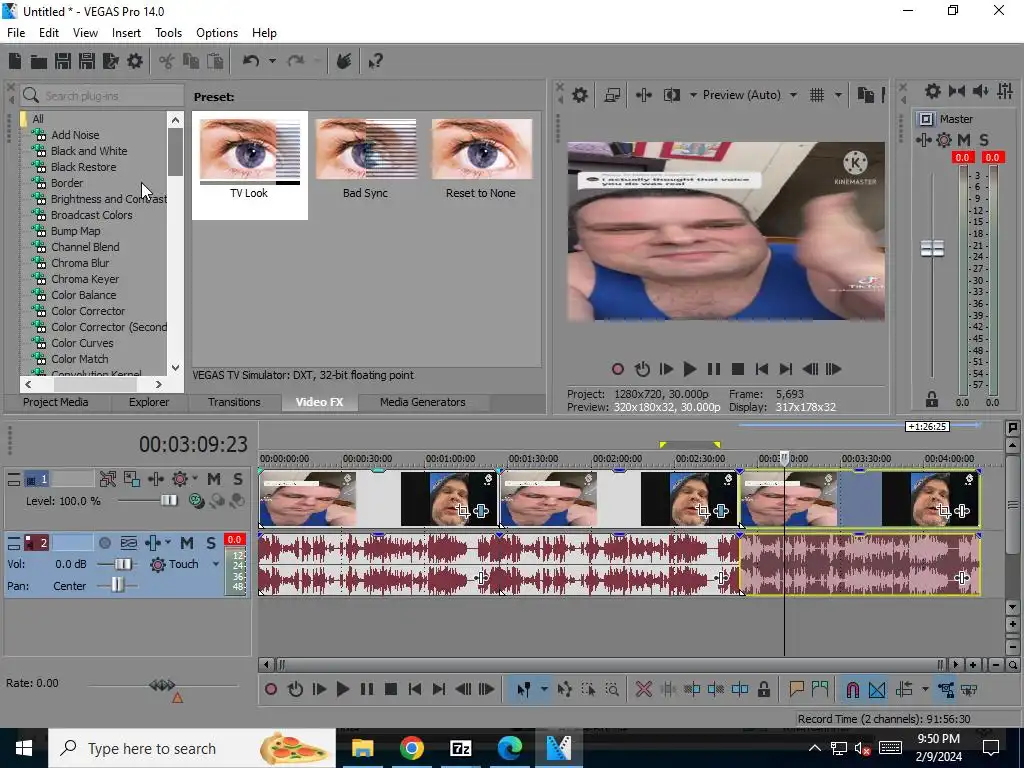Click Record button in timeline transport
1024x768 pixels.
click(270, 690)
